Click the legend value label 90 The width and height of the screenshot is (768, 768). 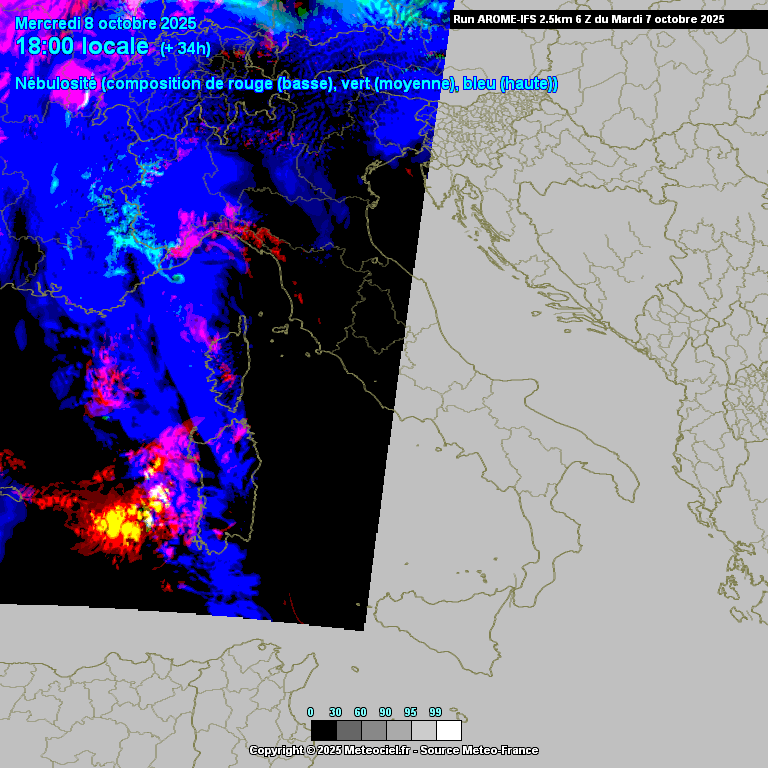point(386,712)
